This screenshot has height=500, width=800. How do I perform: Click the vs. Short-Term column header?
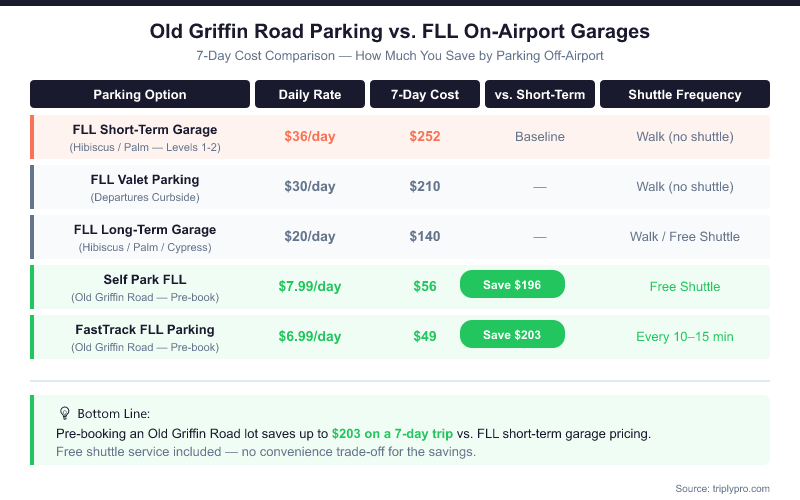coord(540,95)
